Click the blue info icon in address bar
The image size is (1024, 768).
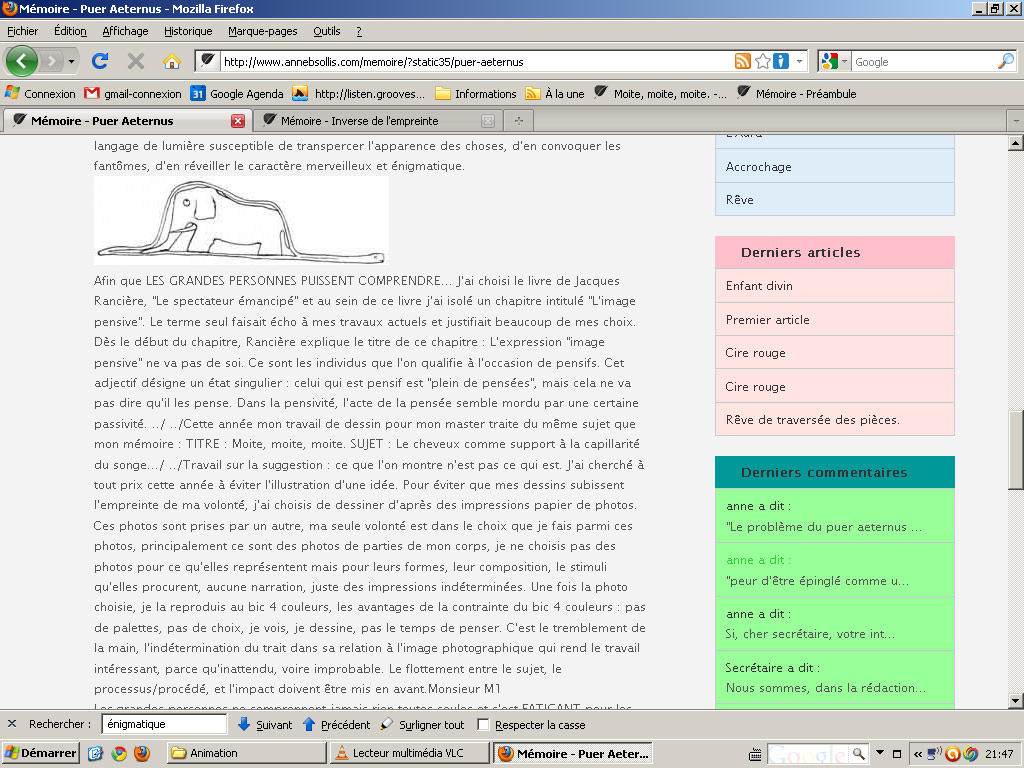point(780,61)
